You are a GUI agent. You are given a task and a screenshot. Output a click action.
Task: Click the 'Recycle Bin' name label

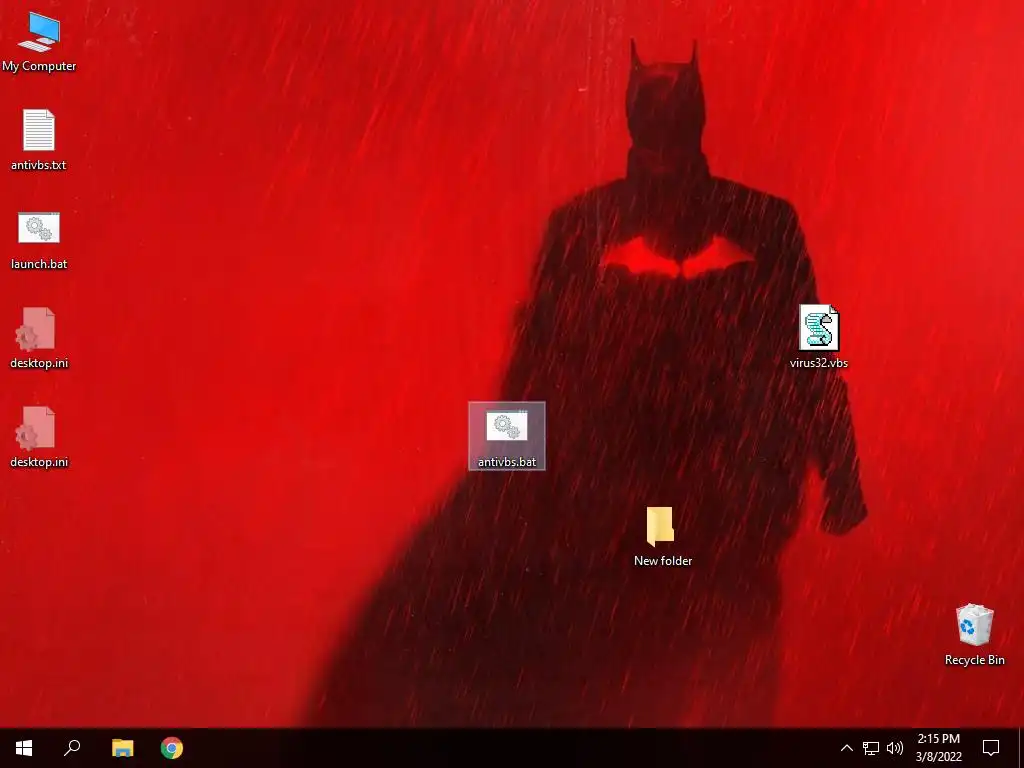click(x=974, y=660)
